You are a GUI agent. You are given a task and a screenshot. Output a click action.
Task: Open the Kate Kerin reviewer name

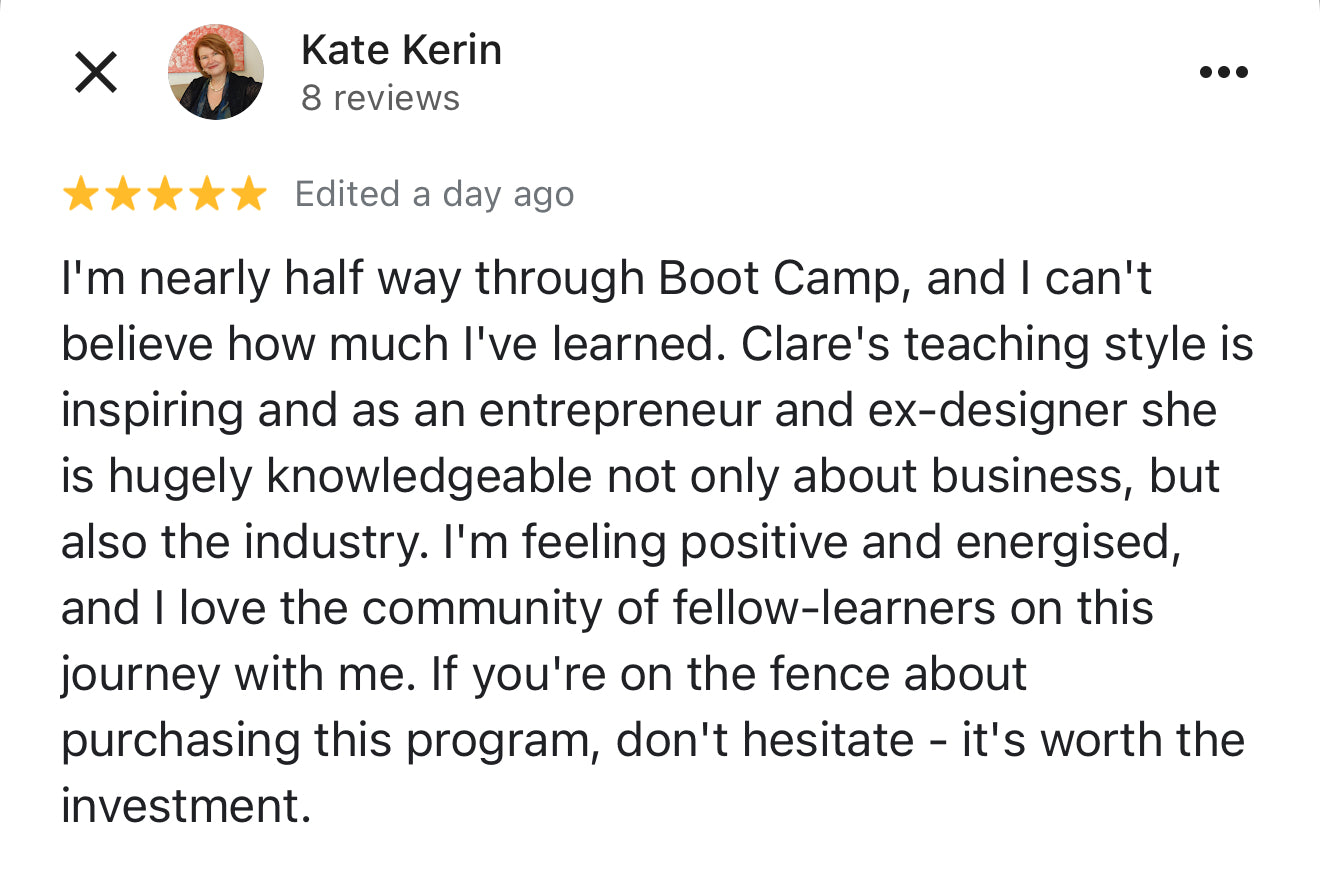click(x=401, y=49)
